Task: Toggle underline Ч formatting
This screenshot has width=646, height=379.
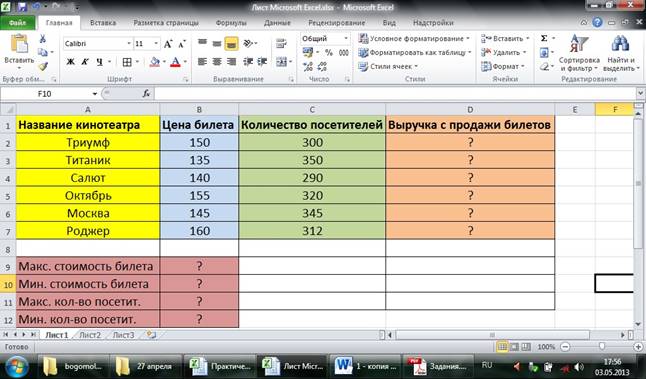Action: [99, 62]
